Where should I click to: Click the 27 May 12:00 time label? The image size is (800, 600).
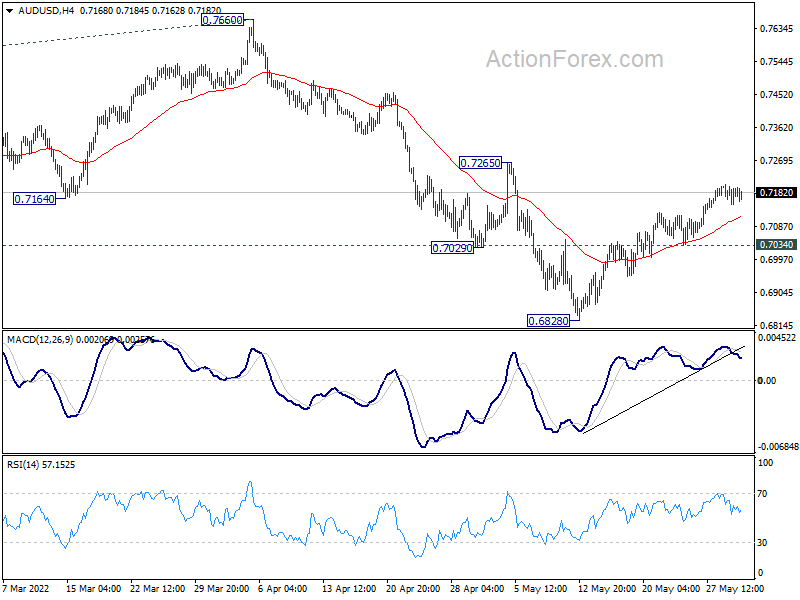coord(735,589)
